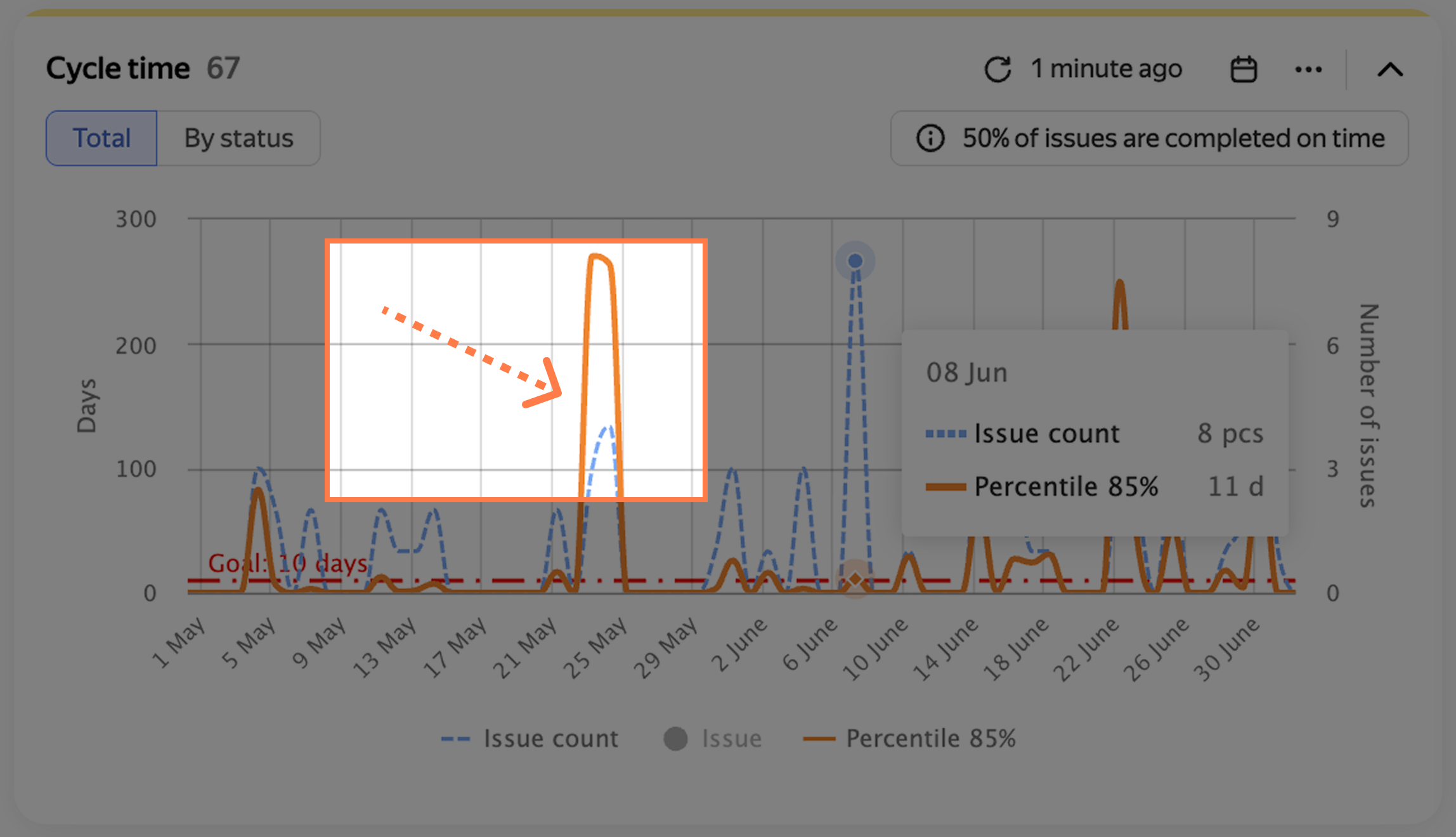Click 50% of issues completed on time badge

tap(1149, 138)
